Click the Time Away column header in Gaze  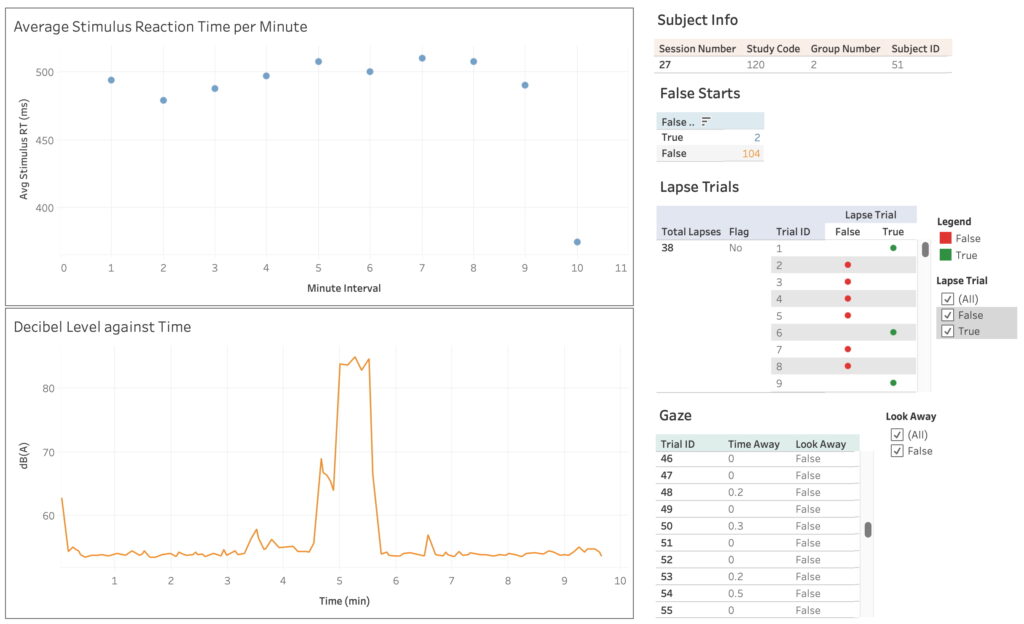[752, 444]
